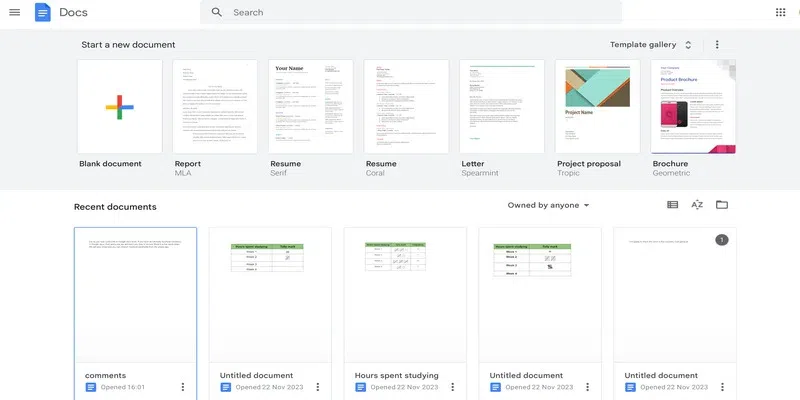Image resolution: width=800 pixels, height=400 pixels.
Task: Open template section more options menu
Action: (x=717, y=44)
